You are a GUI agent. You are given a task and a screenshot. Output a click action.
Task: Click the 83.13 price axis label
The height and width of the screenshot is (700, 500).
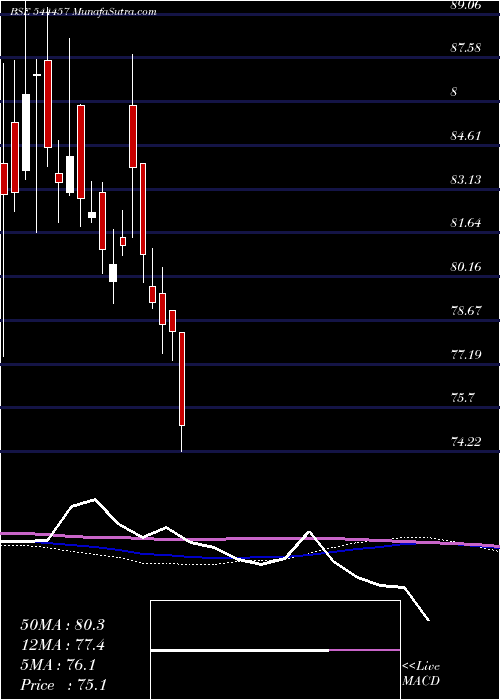click(467, 180)
